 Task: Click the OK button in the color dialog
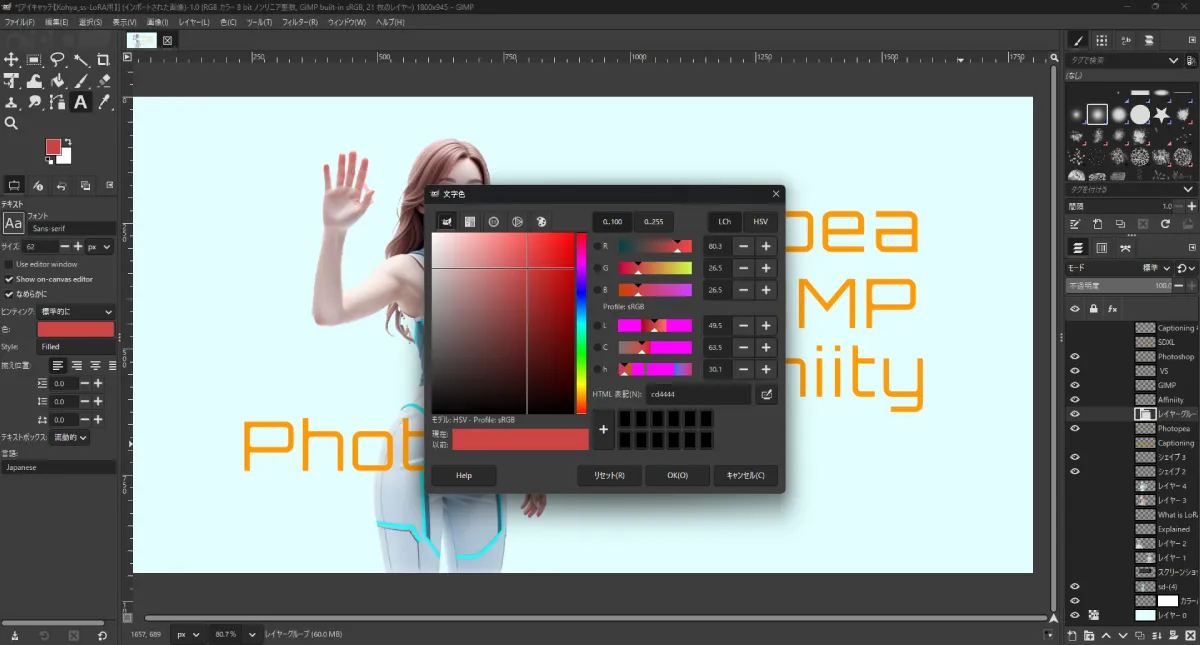pos(677,475)
